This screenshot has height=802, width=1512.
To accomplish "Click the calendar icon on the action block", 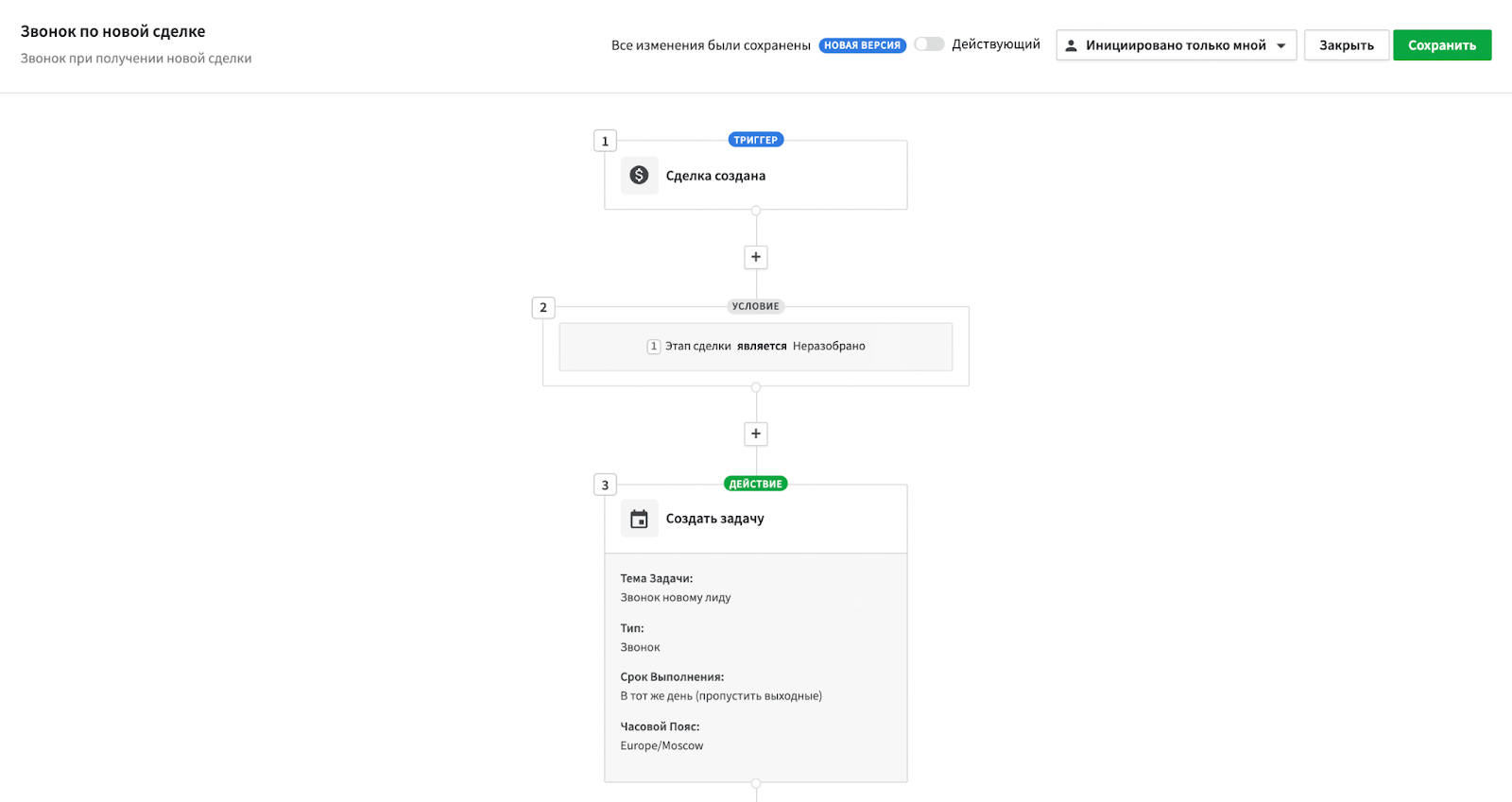I will 639,519.
